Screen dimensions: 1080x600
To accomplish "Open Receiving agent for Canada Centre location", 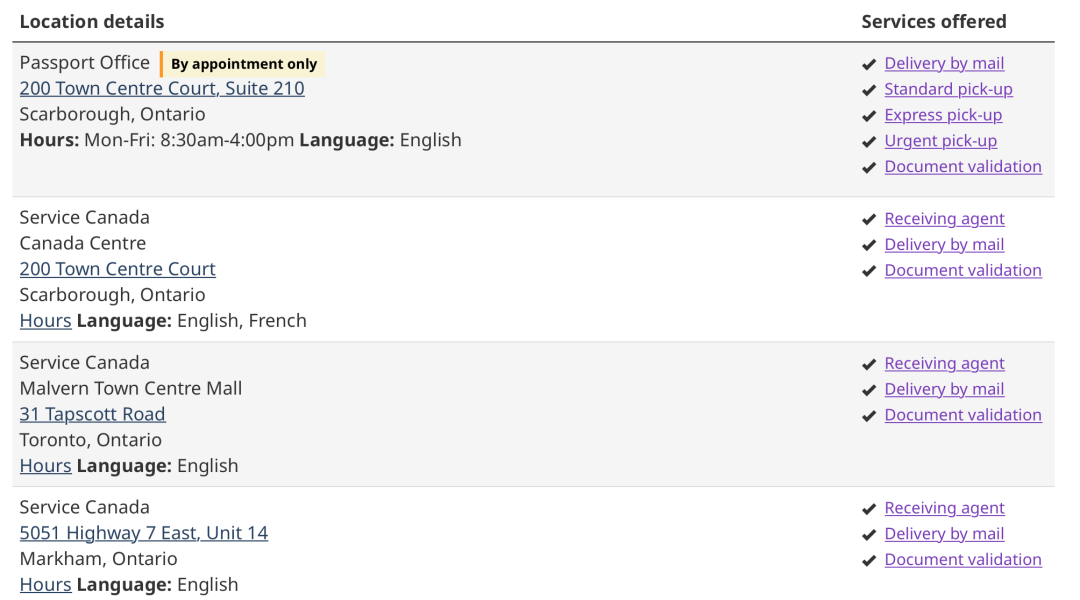I will (944, 218).
